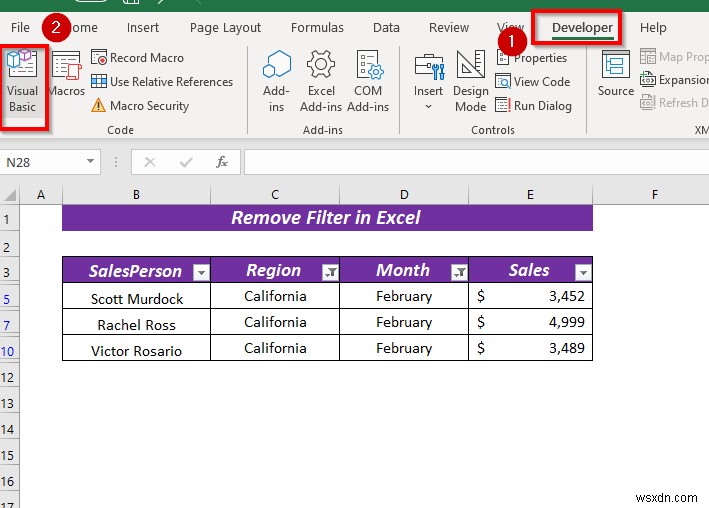Open the Help tab
This screenshot has height=508, width=709.
653,28
